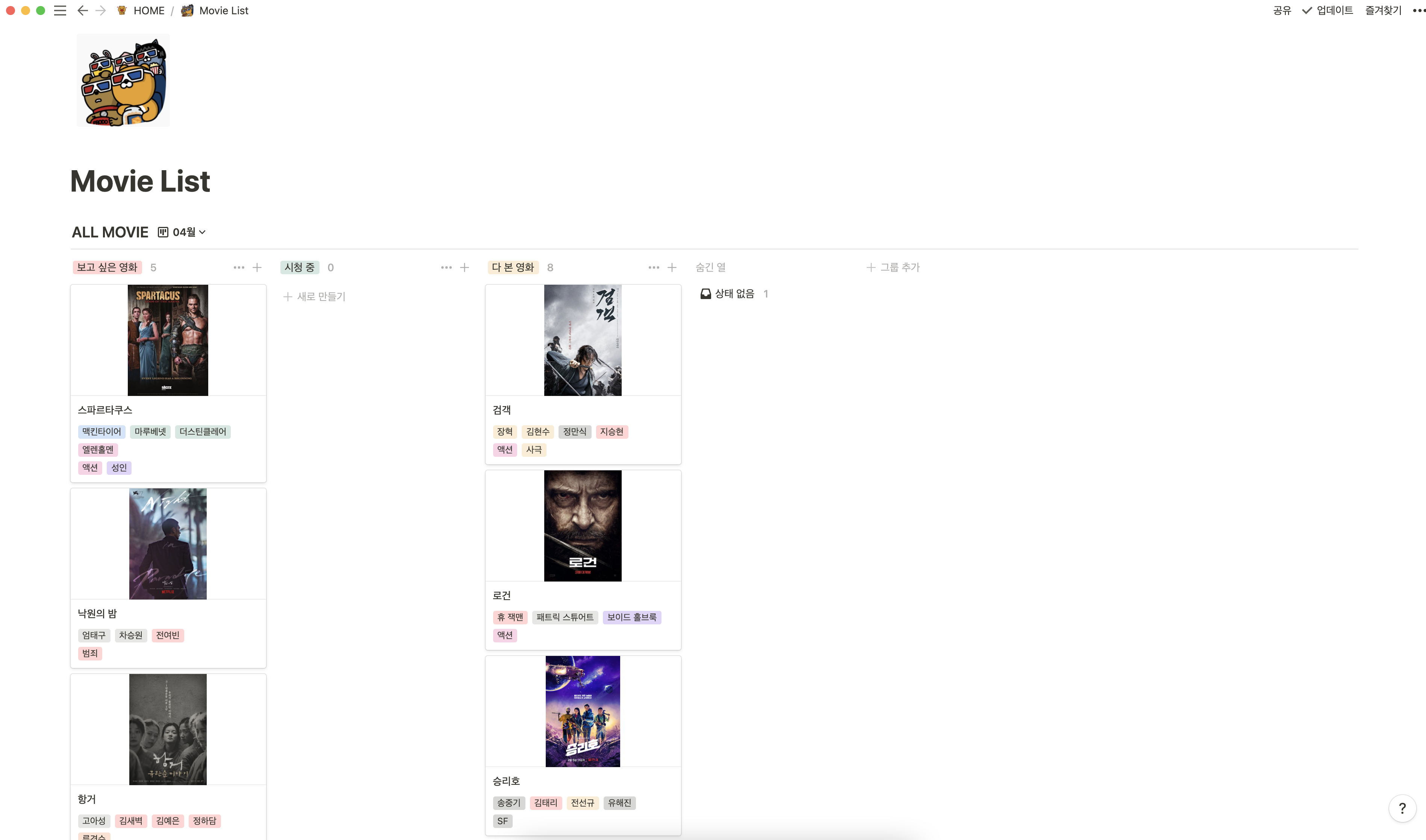Click 즐겨찾기 favorites button
1426x840 pixels.
1383,11
